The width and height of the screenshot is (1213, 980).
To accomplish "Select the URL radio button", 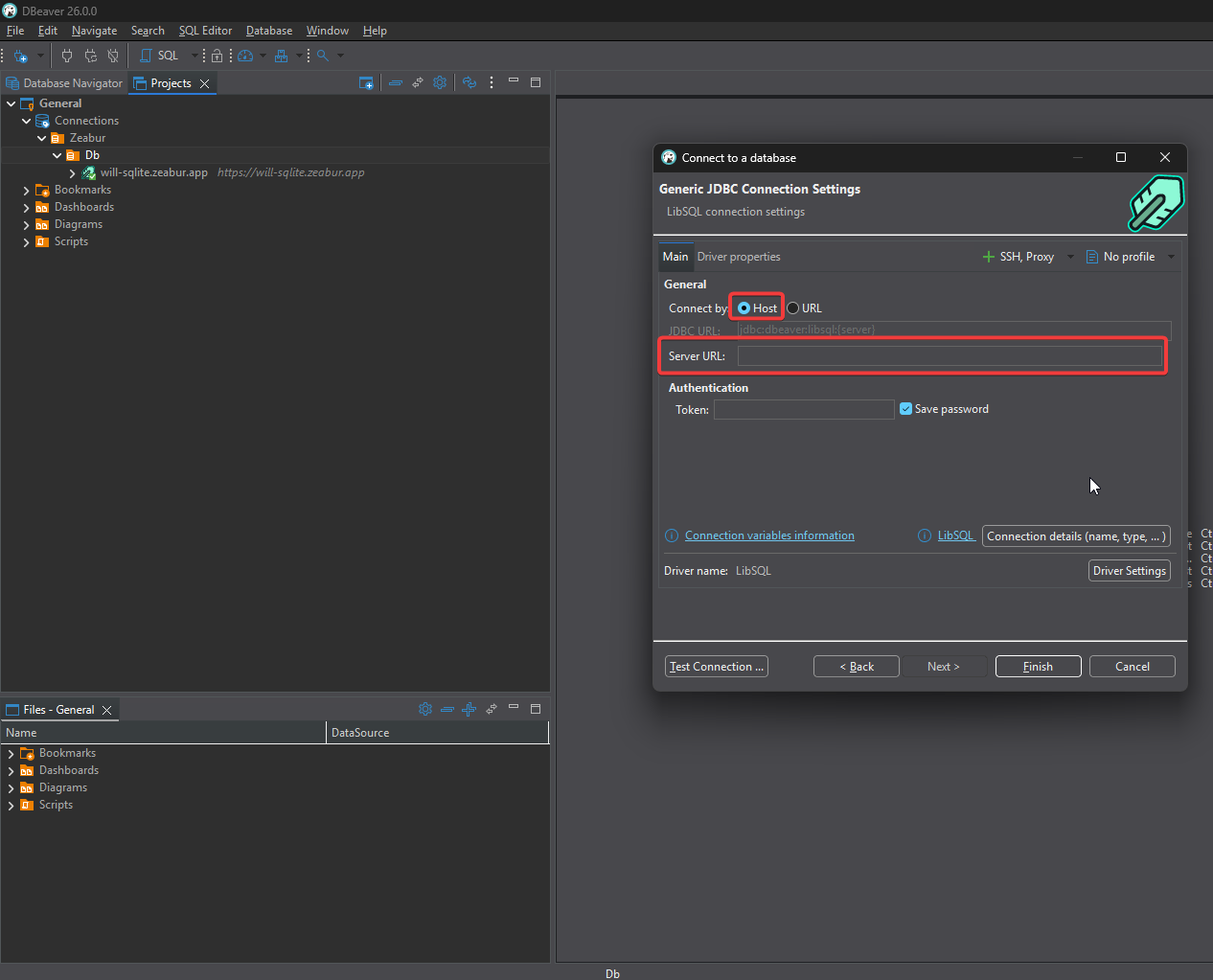I will point(793,308).
